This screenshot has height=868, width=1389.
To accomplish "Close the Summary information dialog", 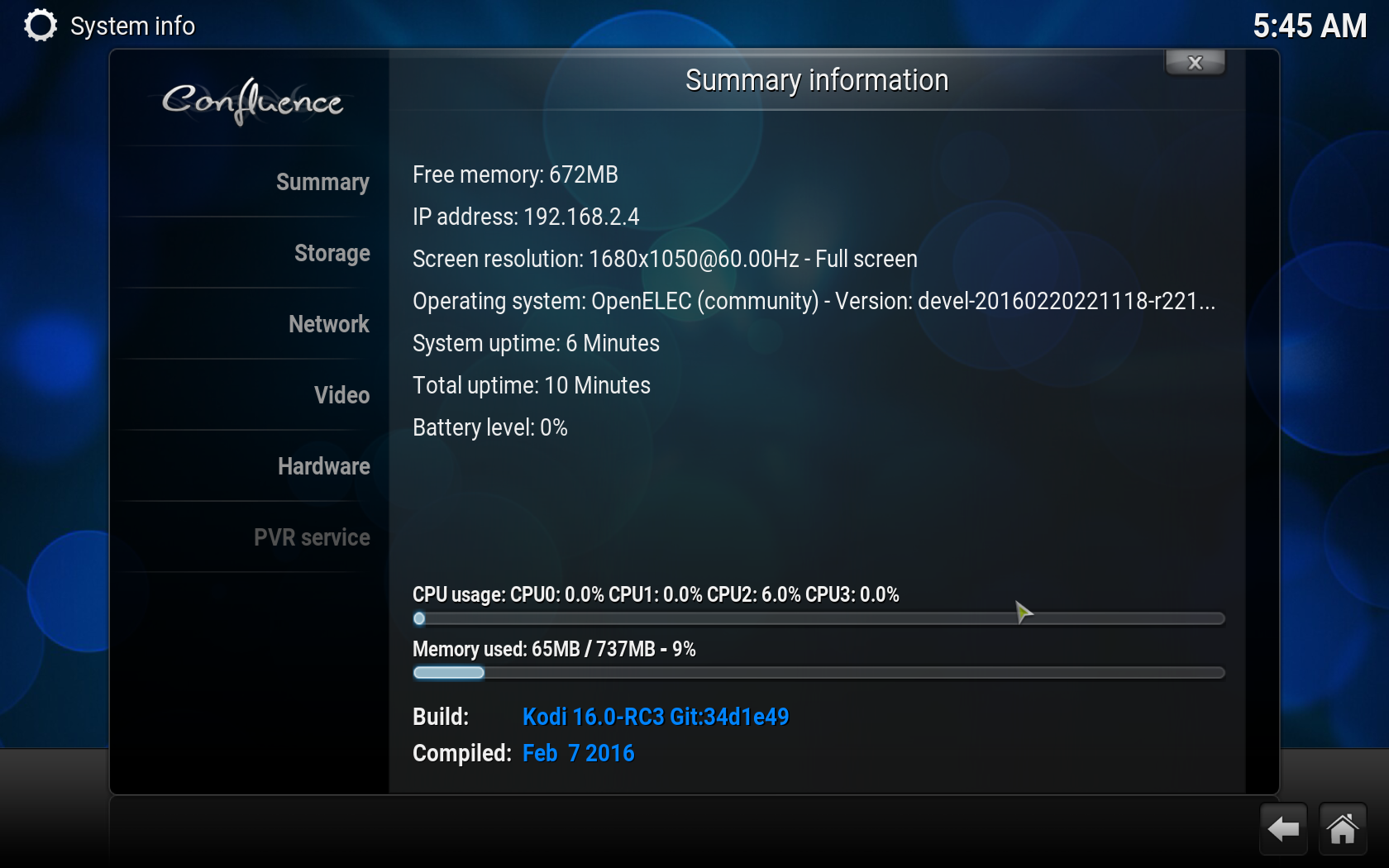I will tap(1195, 62).
